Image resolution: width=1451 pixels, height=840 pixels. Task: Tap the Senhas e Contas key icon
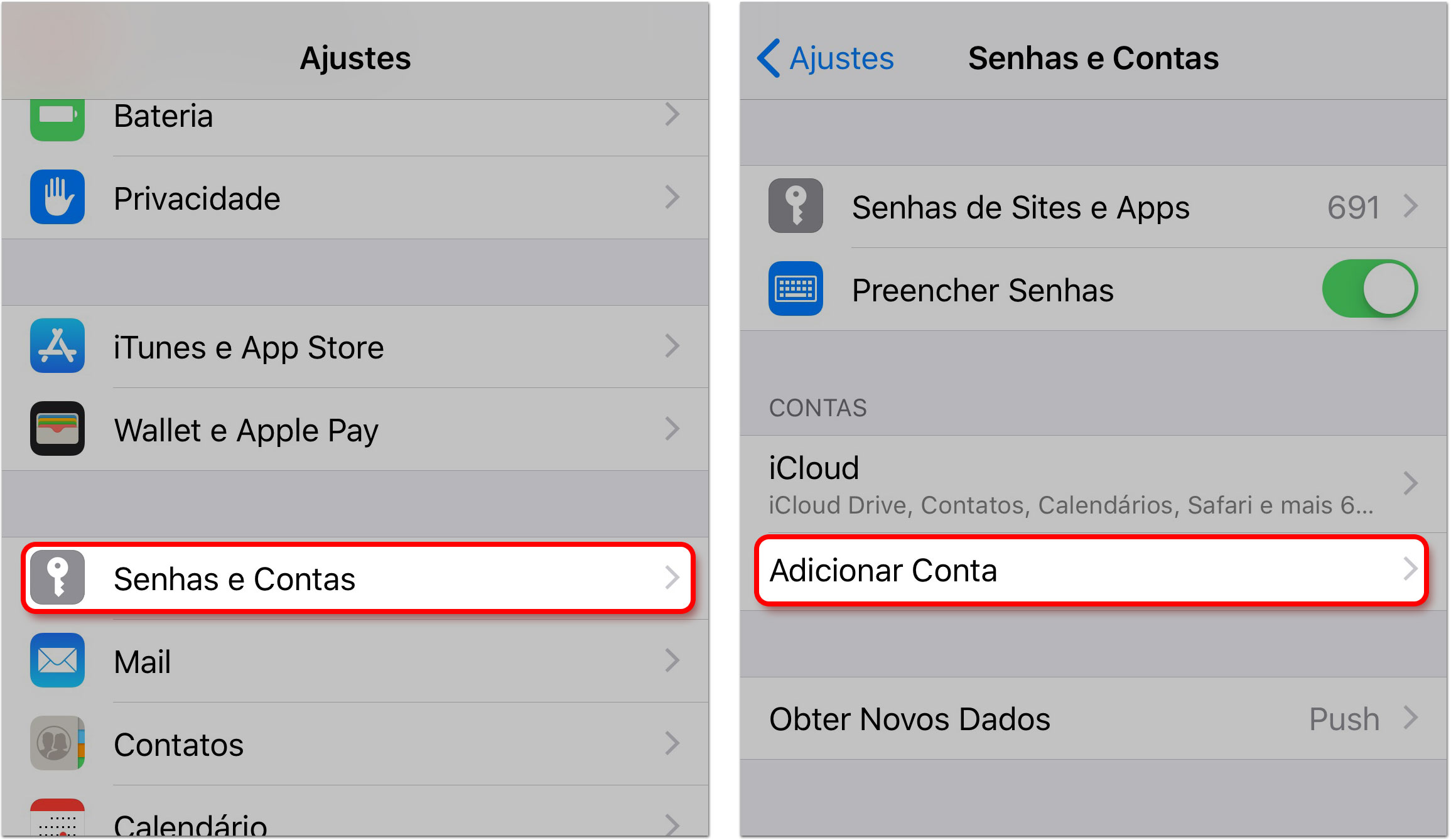[x=57, y=578]
